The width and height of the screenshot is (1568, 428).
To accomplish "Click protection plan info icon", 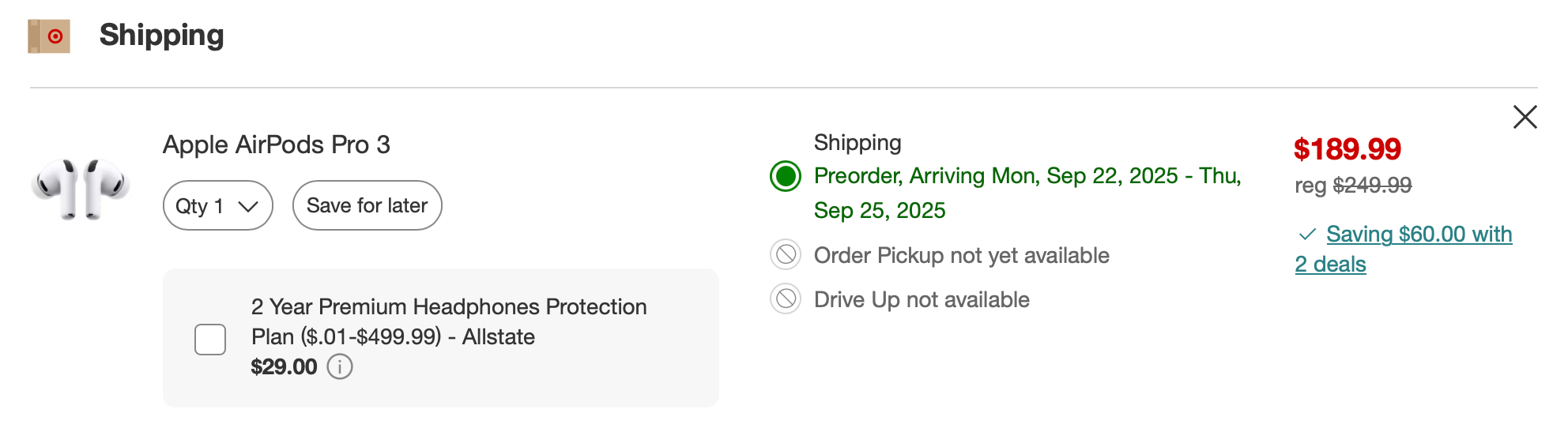I will coord(340,367).
